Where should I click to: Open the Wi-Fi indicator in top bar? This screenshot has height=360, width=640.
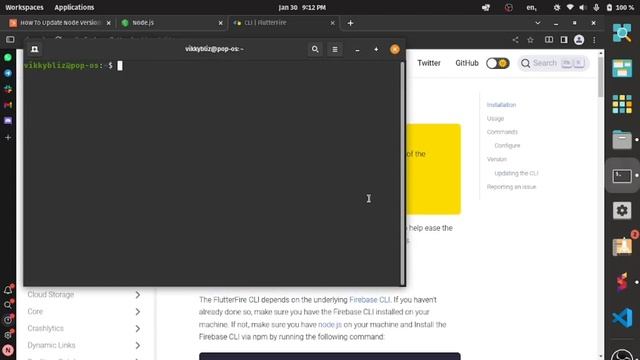pyautogui.click(x=570, y=7)
